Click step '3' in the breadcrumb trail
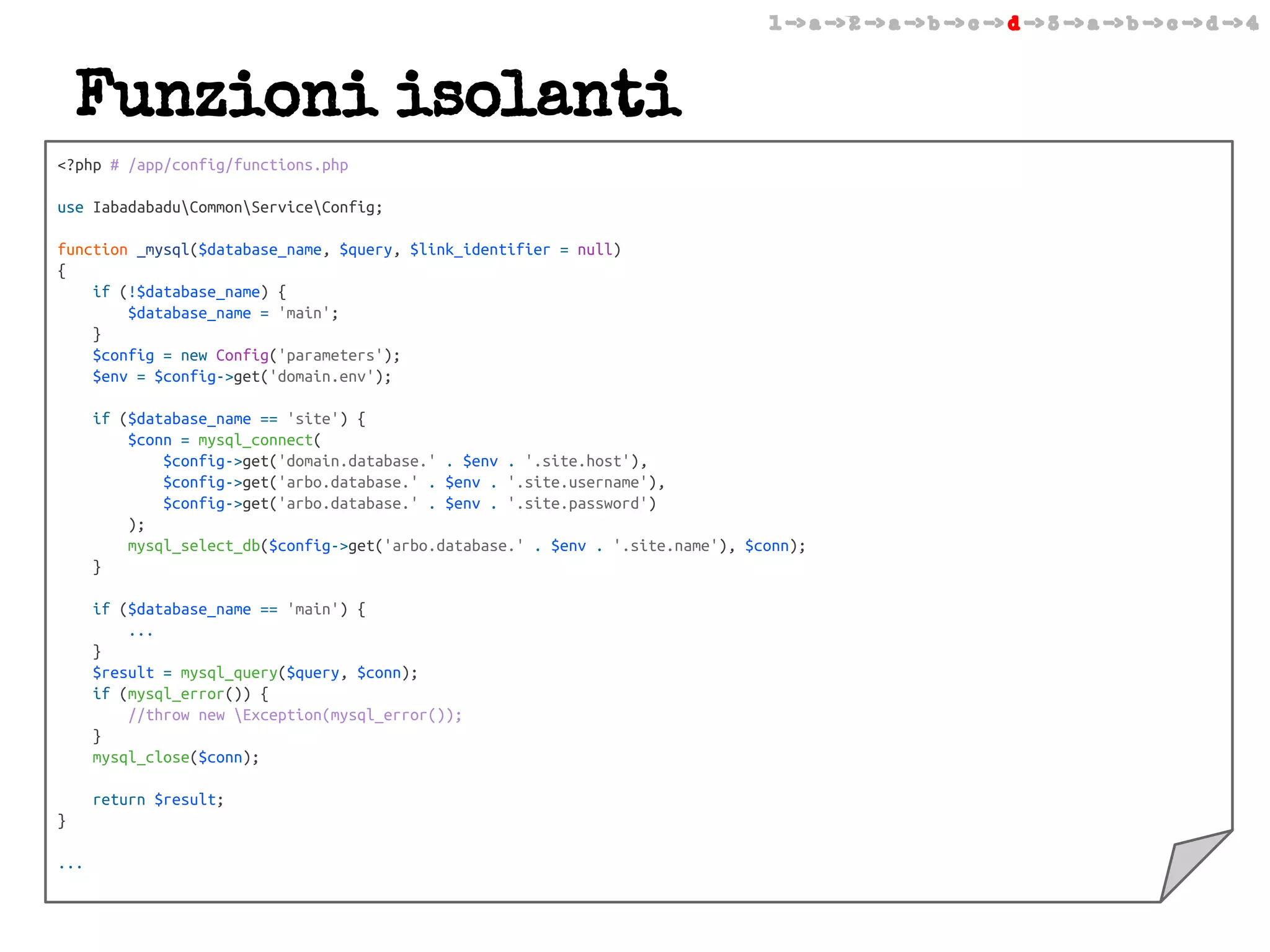The width and height of the screenshot is (1270, 952). pyautogui.click(x=1053, y=24)
